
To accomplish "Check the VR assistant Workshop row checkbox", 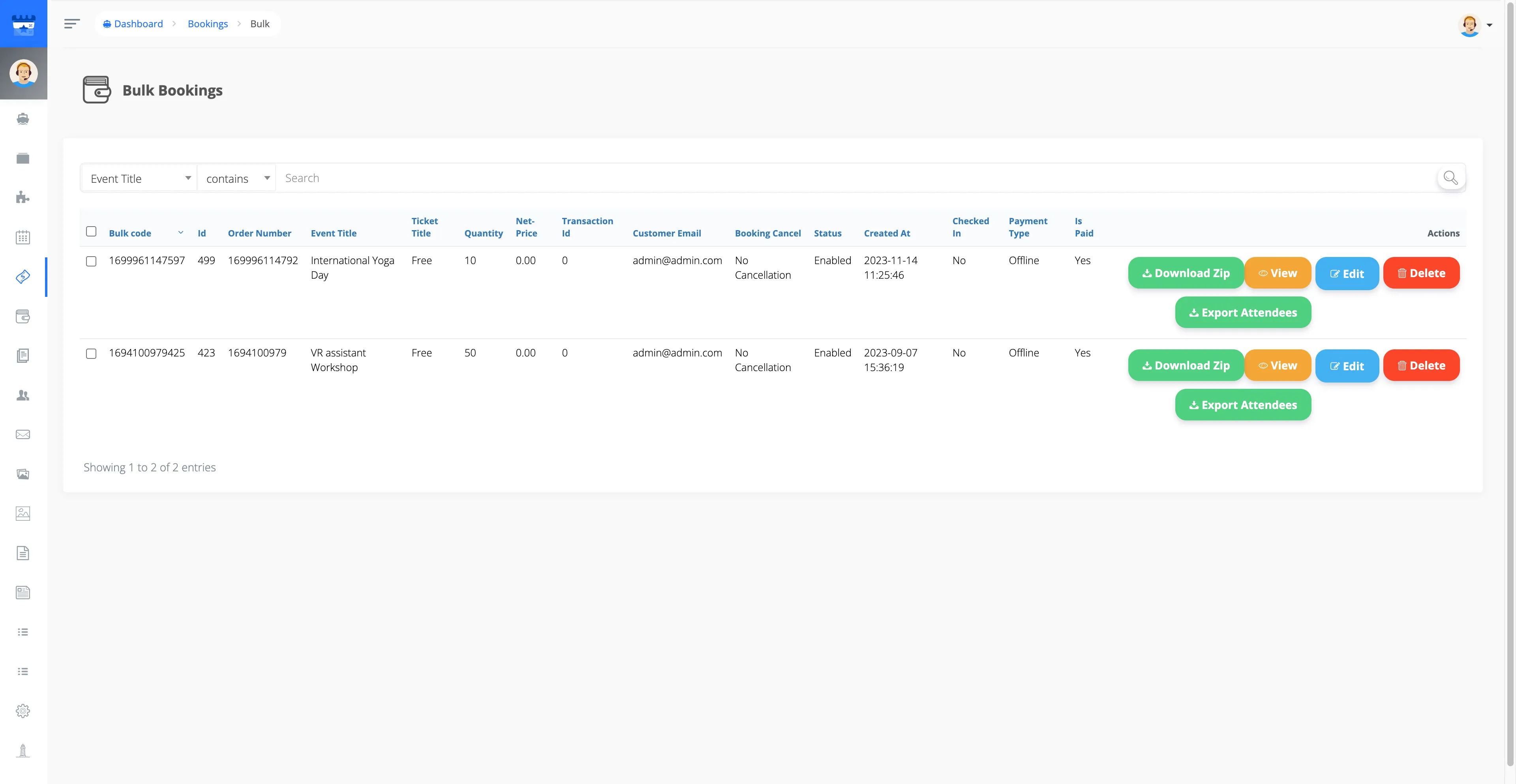I will 91,353.
